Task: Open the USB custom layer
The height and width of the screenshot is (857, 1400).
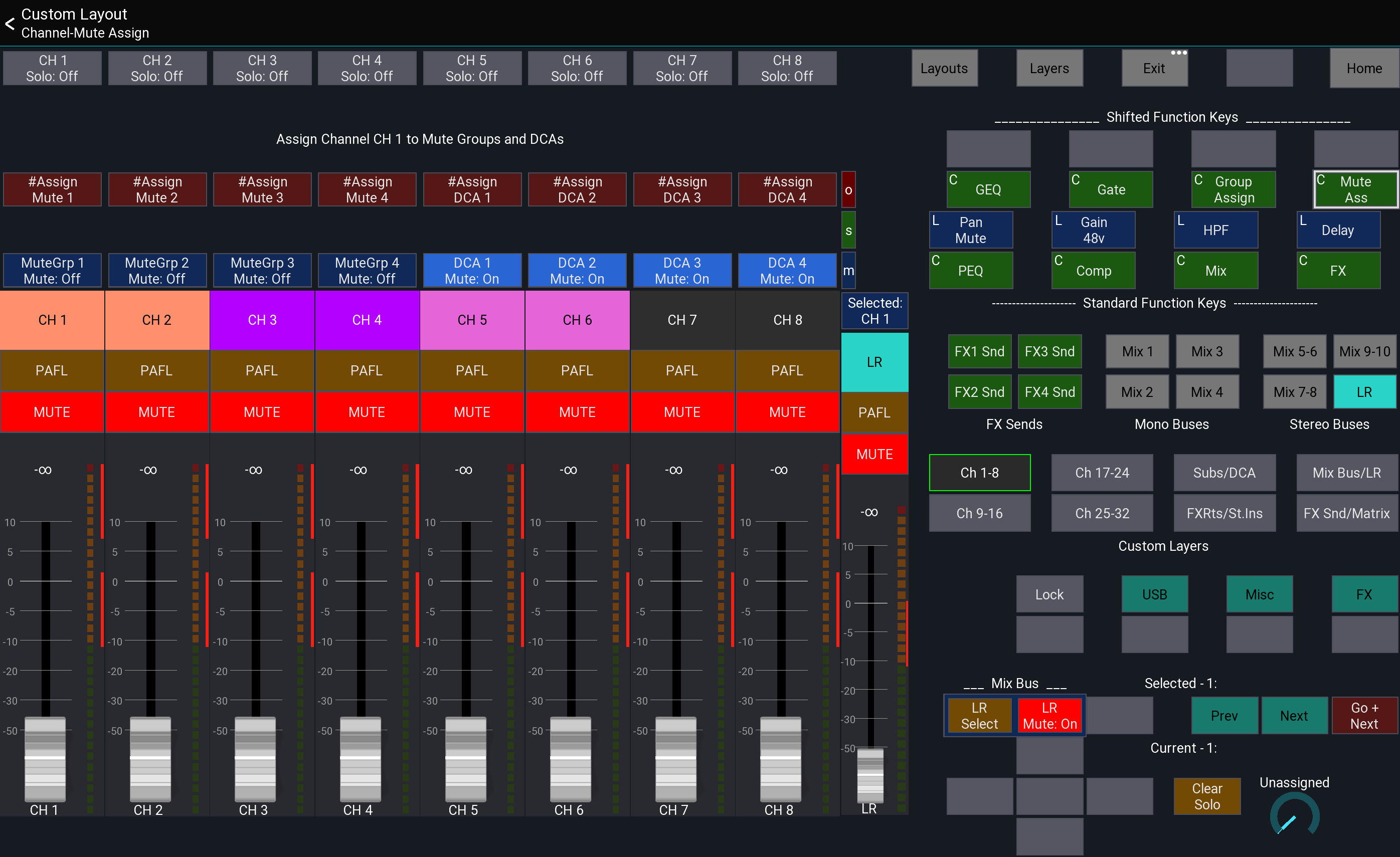Action: pyautogui.click(x=1154, y=594)
